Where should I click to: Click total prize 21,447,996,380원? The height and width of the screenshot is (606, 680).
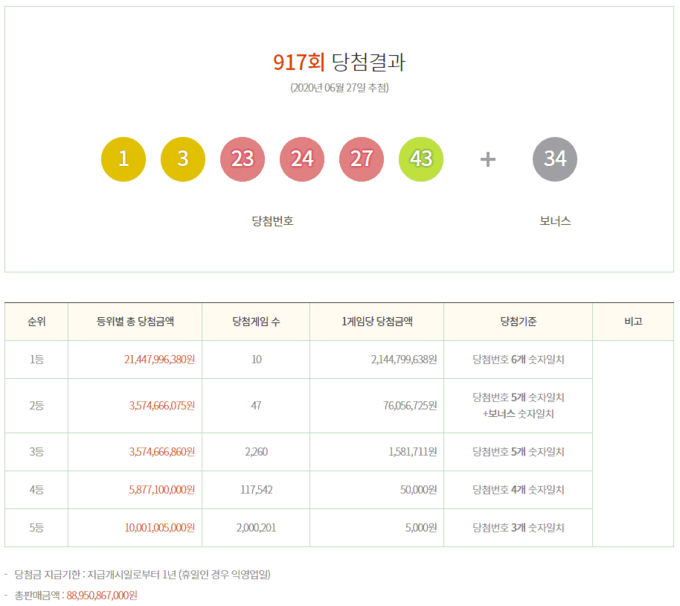click(159, 360)
